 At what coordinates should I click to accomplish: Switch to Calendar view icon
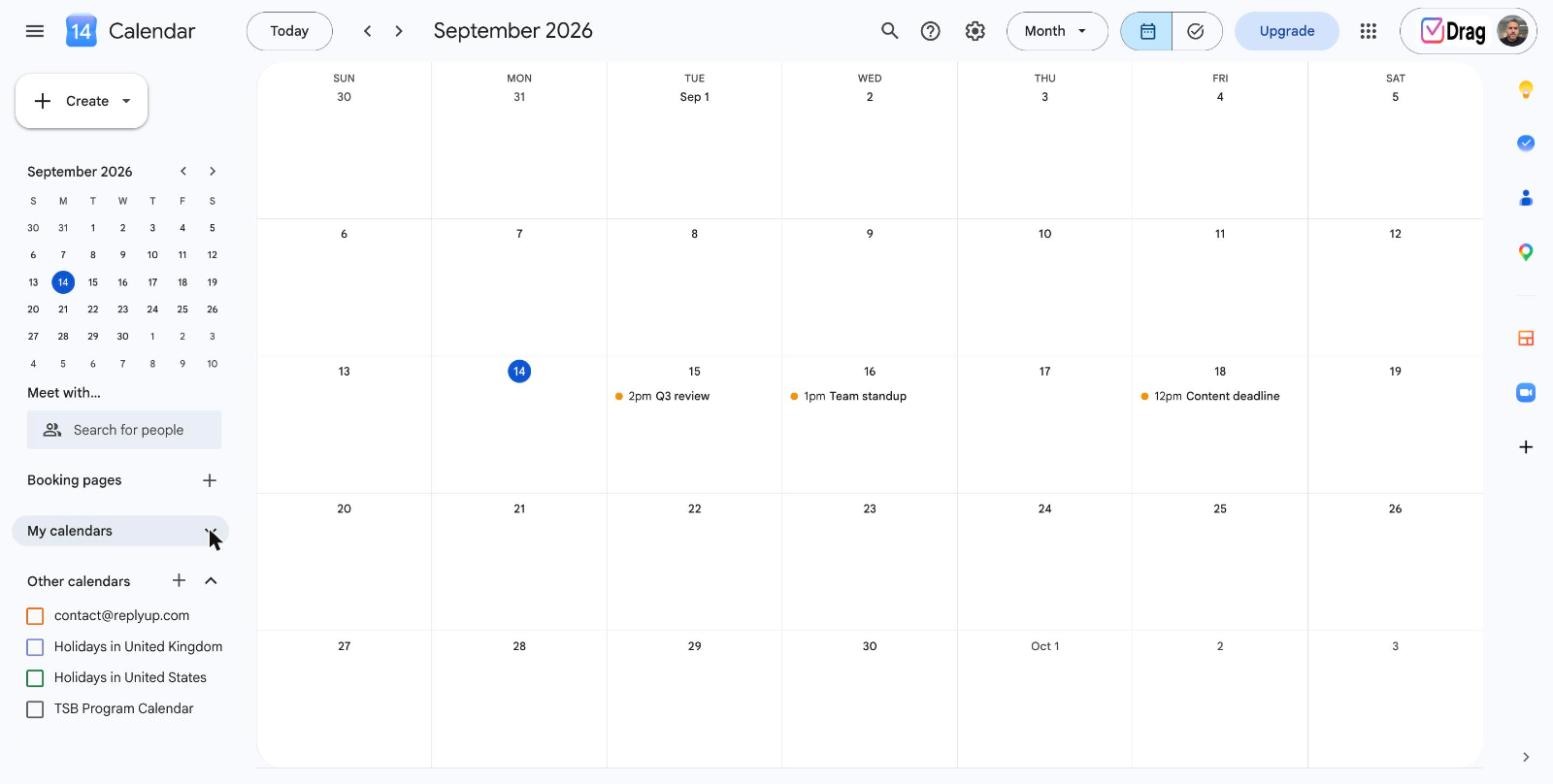click(x=1147, y=31)
